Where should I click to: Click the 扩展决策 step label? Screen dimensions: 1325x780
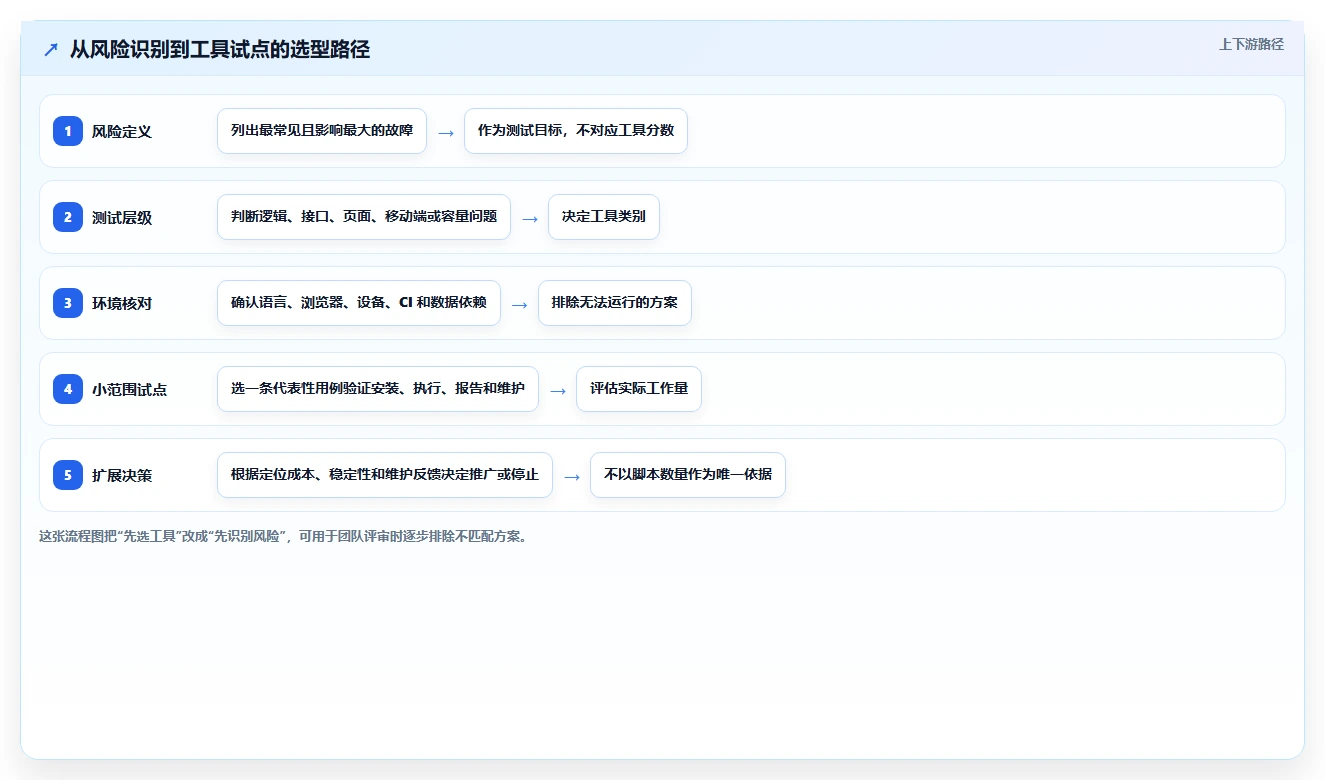pos(122,476)
